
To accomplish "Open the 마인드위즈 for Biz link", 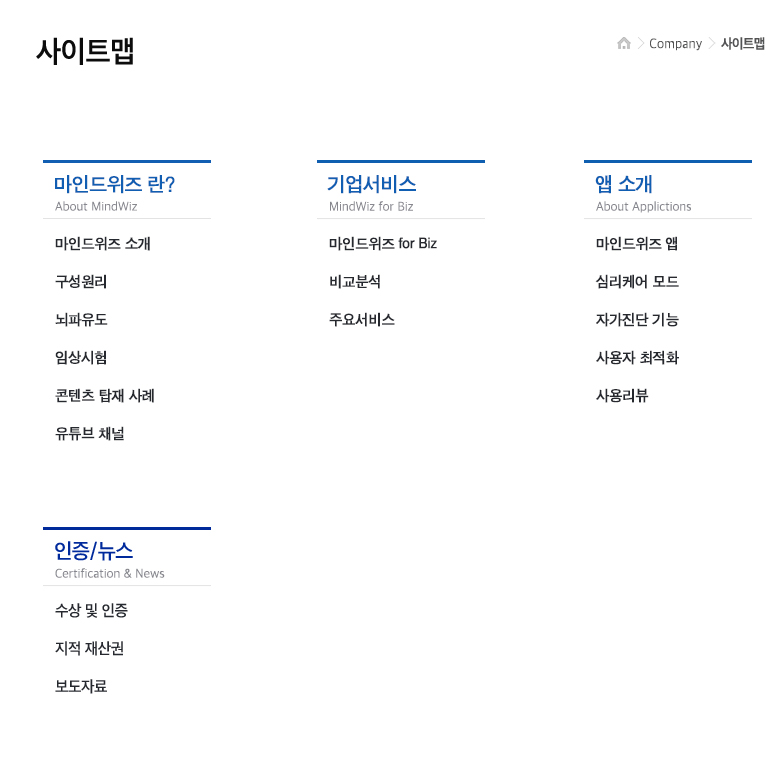I will click(383, 244).
